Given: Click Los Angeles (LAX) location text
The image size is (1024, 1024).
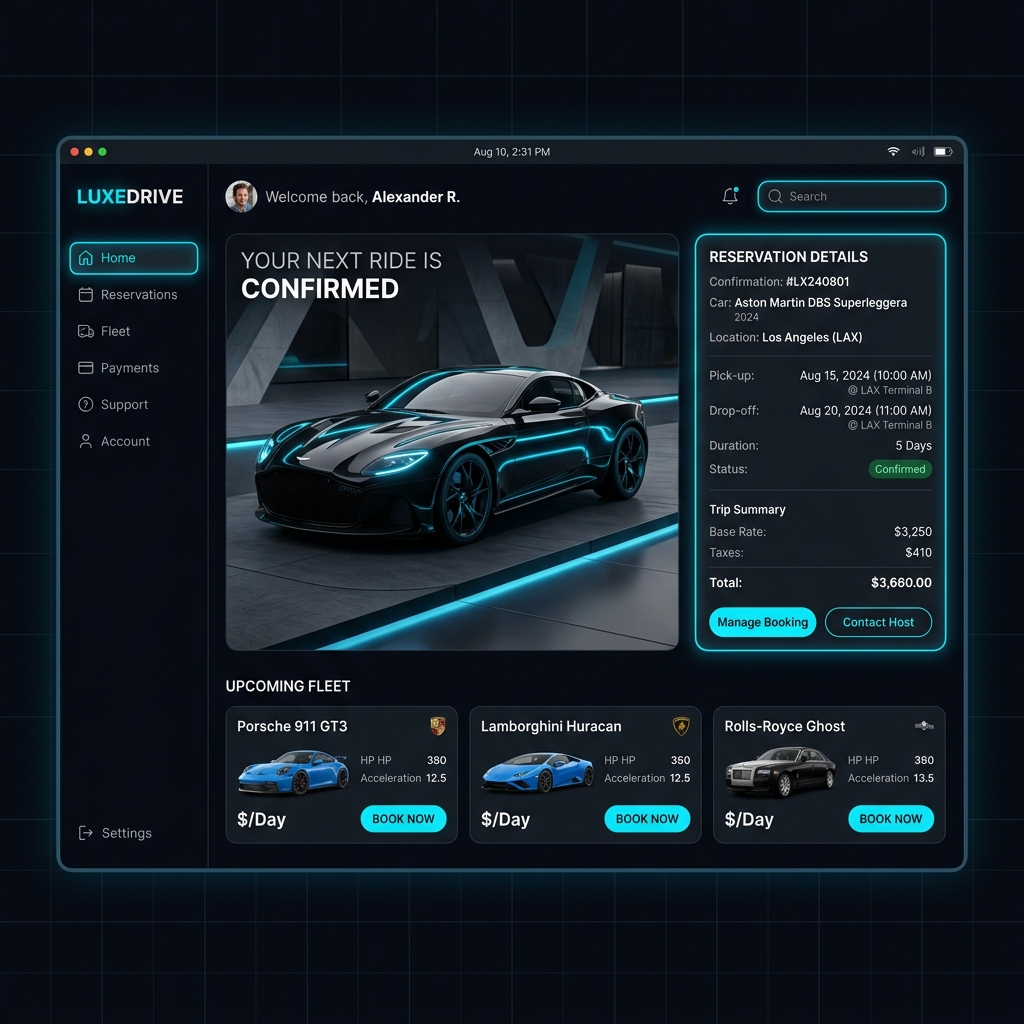Looking at the screenshot, I should pyautogui.click(x=812, y=337).
